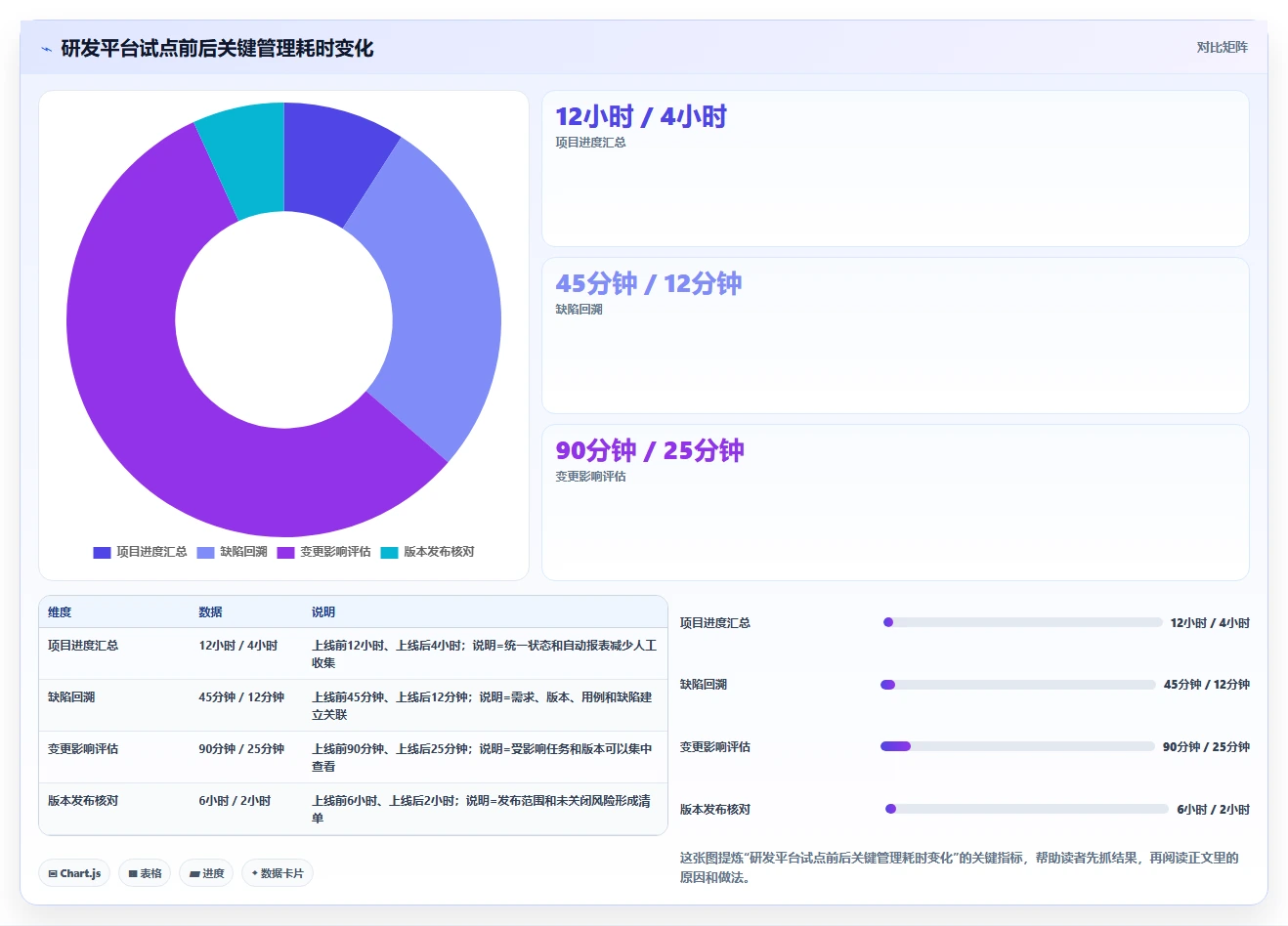This screenshot has height=926, width=1288.
Task: Open the 12小时 / 4小时 data card
Action: pyautogui.click(x=895, y=168)
